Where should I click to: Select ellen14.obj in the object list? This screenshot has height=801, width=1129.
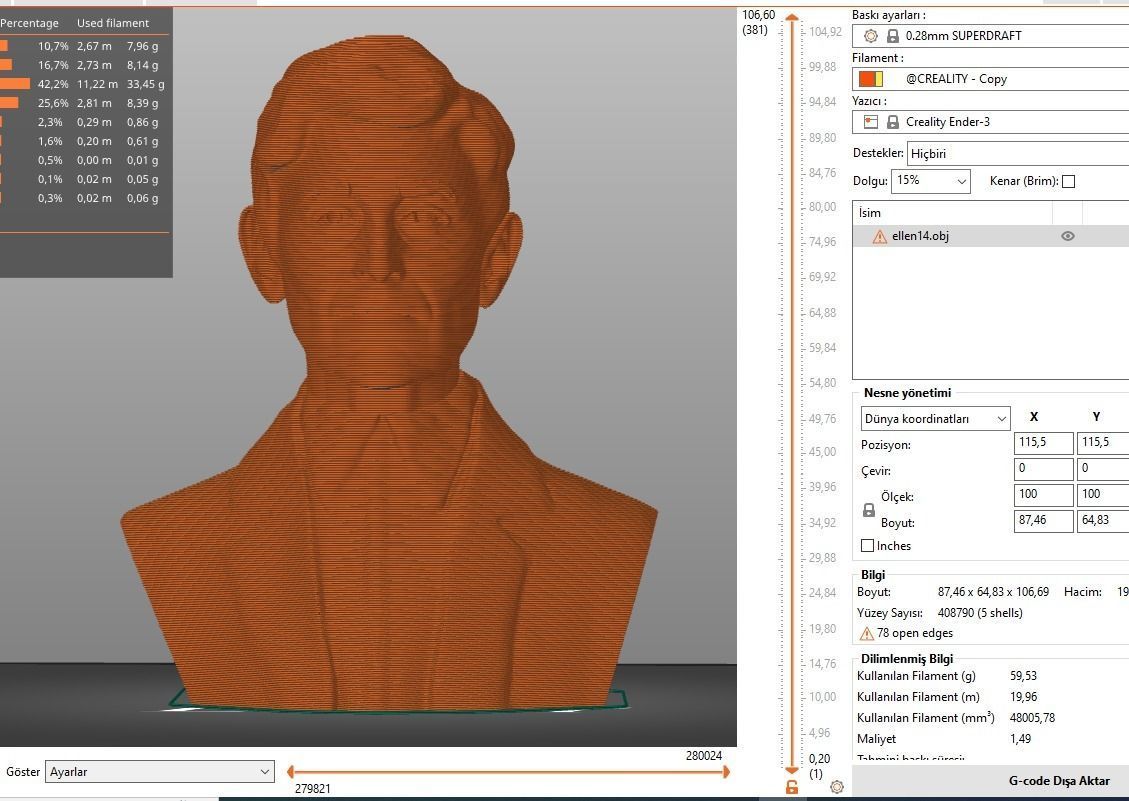(x=991, y=236)
